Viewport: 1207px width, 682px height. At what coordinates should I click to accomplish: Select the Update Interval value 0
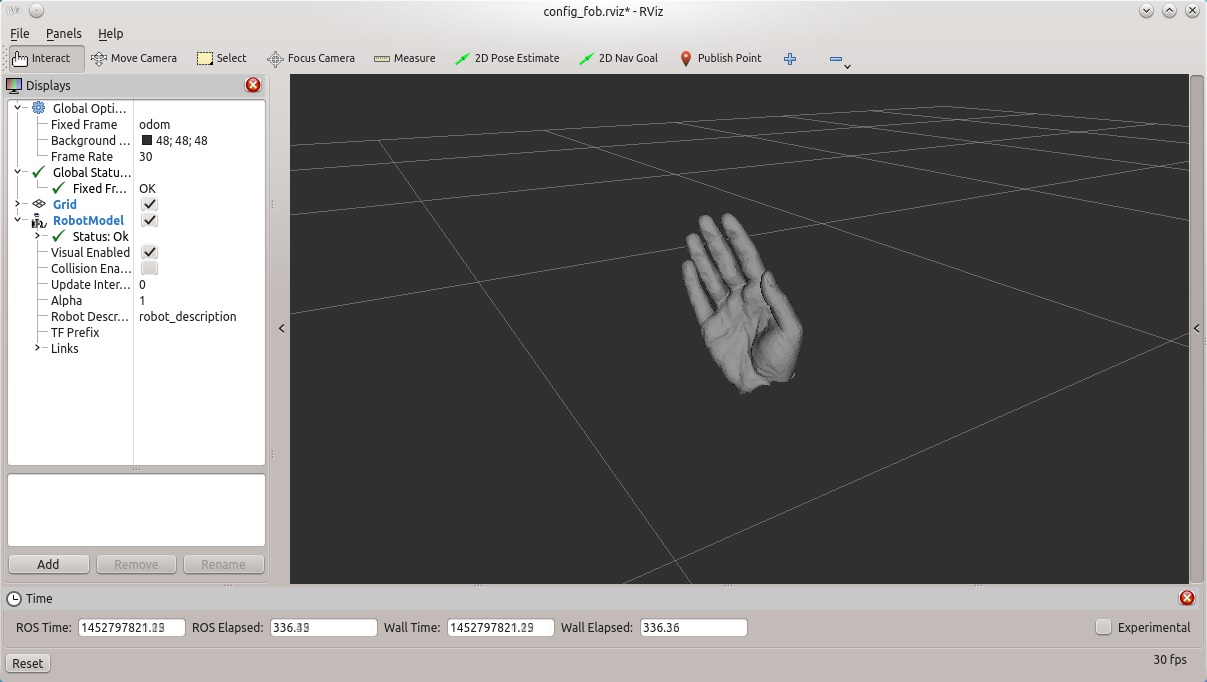coord(143,284)
